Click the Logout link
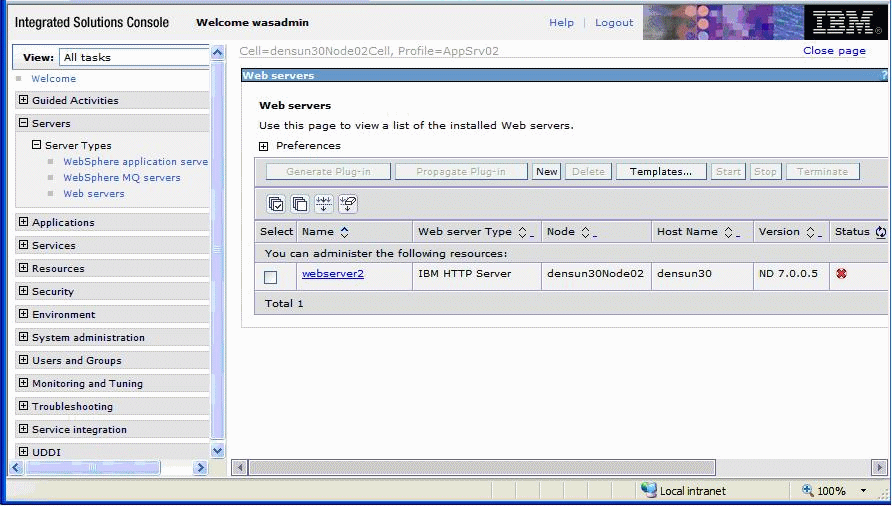The height and width of the screenshot is (506, 892). [614, 22]
